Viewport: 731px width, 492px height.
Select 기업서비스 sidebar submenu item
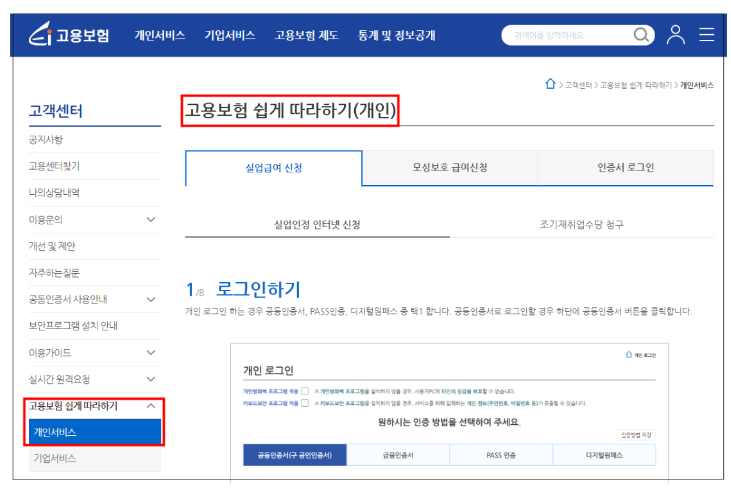pyautogui.click(x=95, y=458)
